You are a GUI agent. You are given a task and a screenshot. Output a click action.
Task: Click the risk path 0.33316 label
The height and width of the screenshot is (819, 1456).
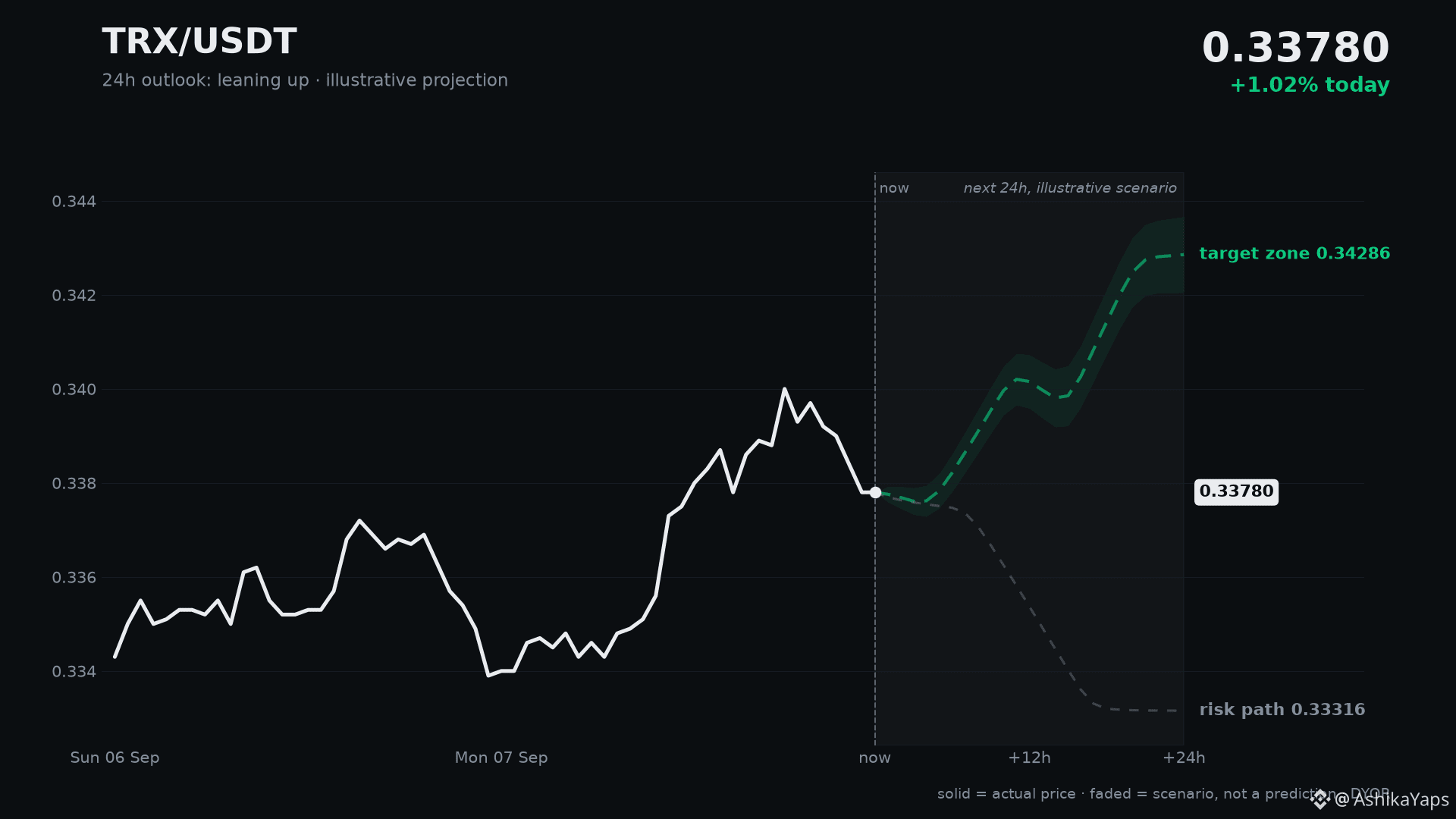coord(1282,710)
